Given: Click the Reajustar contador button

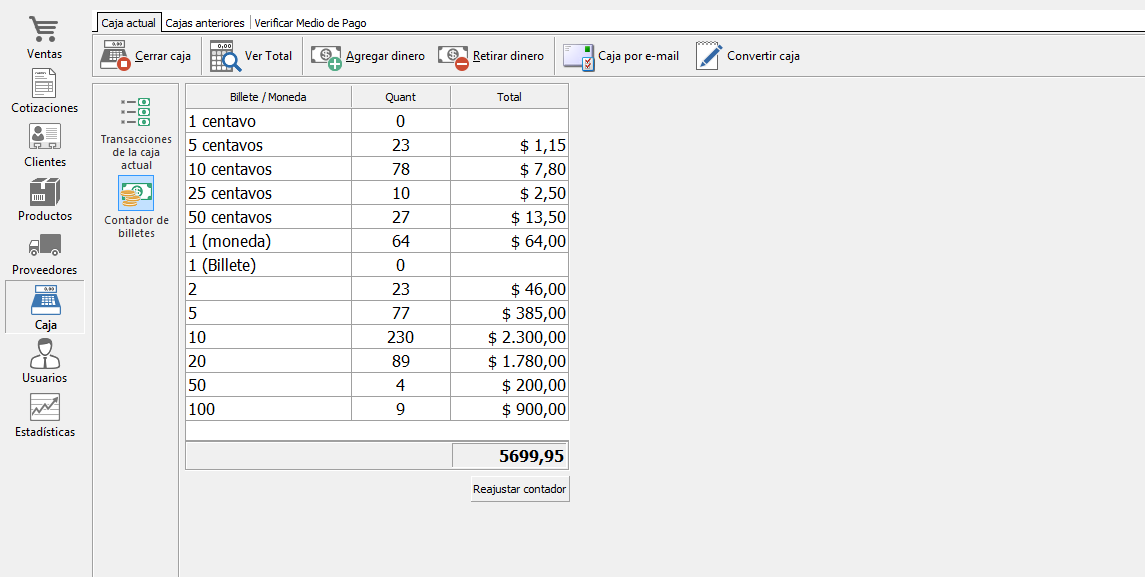Looking at the screenshot, I should coord(520,489).
